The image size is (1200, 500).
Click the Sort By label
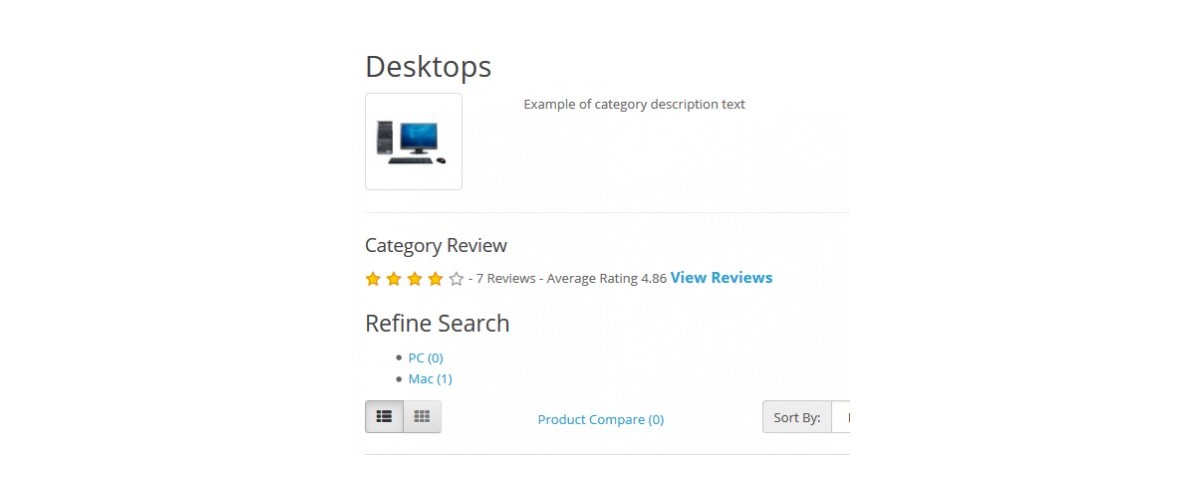click(797, 417)
